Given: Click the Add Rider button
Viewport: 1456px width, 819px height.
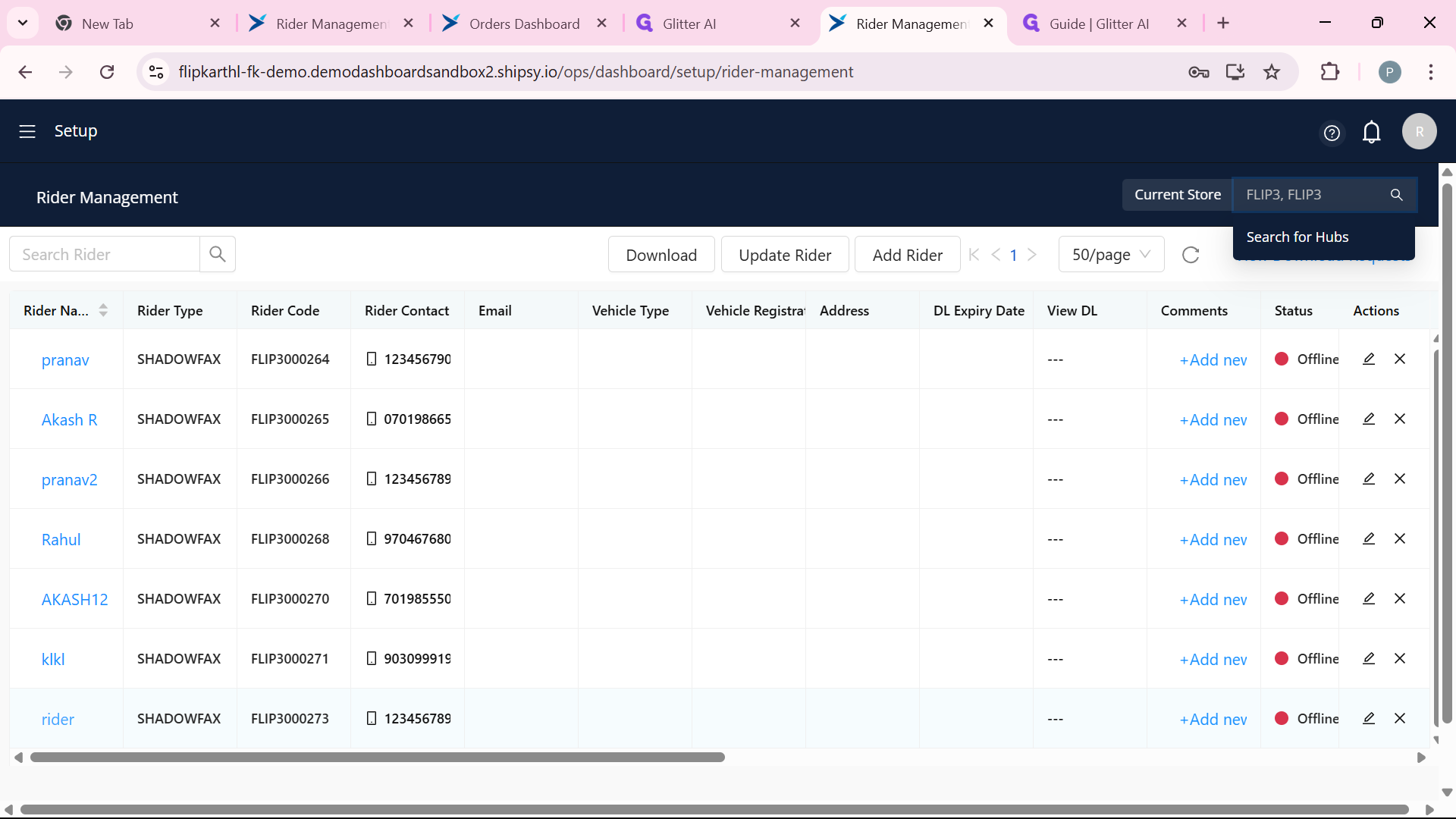Looking at the screenshot, I should (908, 255).
